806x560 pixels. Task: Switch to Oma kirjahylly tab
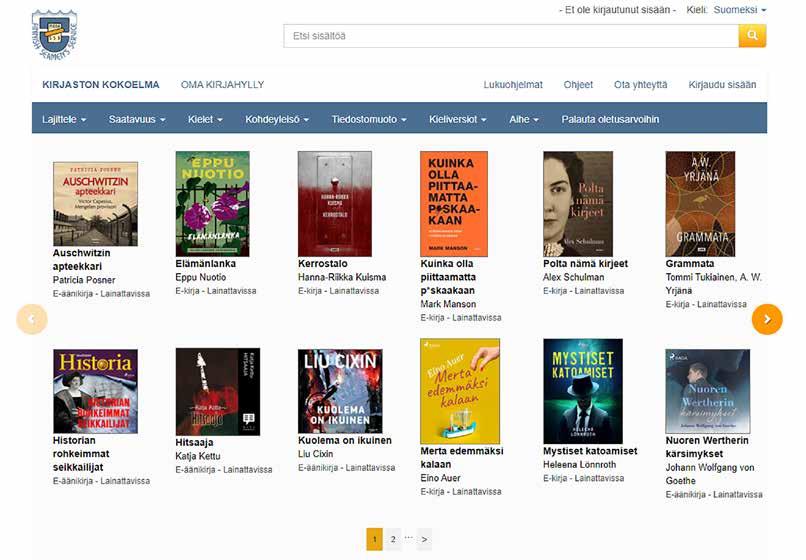tap(222, 85)
